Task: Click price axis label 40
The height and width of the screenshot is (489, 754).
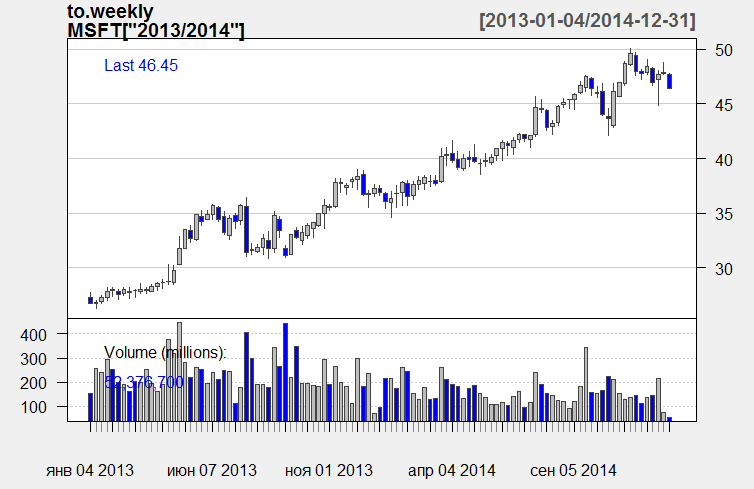Action: click(724, 159)
